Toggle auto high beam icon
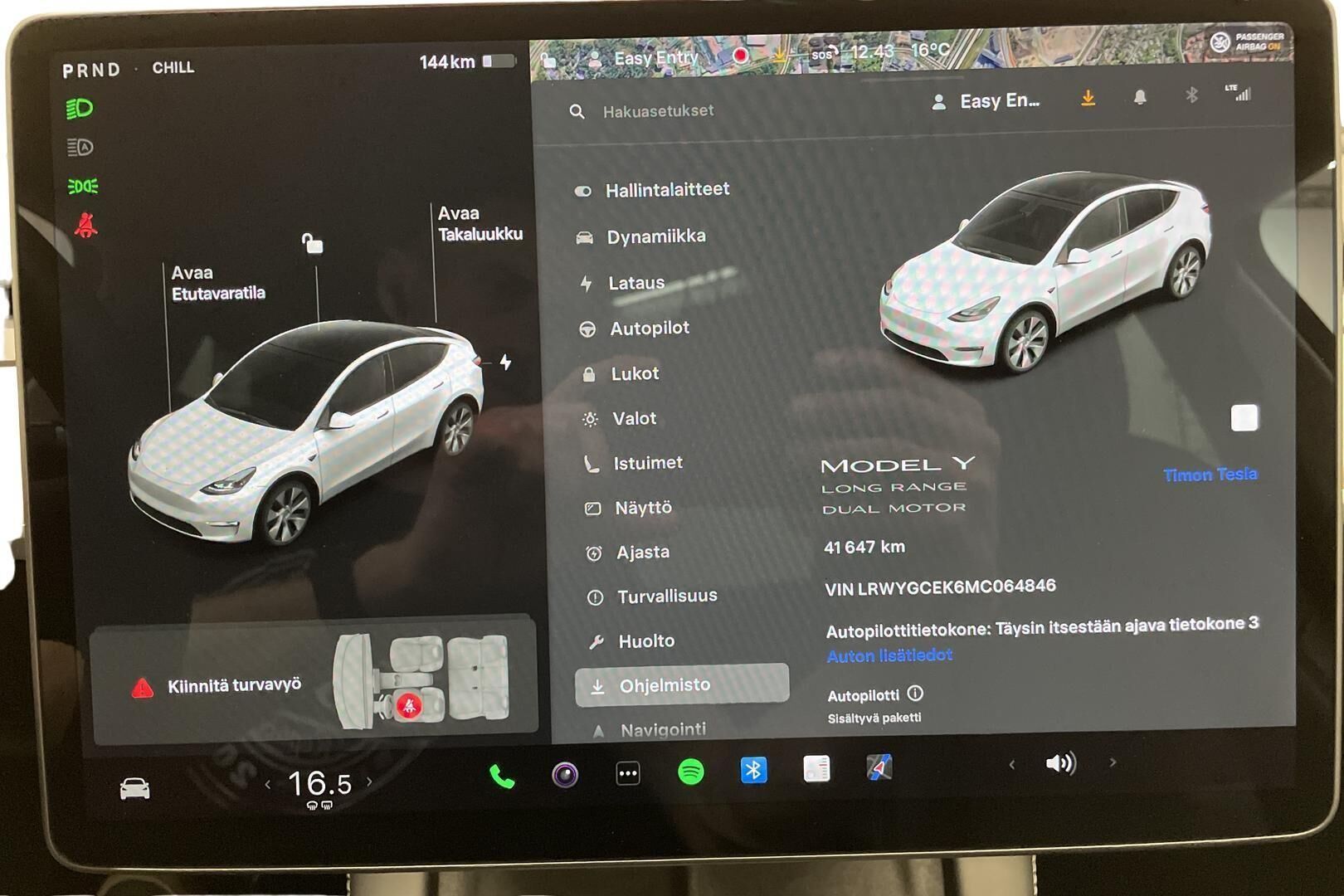1344x896 pixels. pos(80,148)
